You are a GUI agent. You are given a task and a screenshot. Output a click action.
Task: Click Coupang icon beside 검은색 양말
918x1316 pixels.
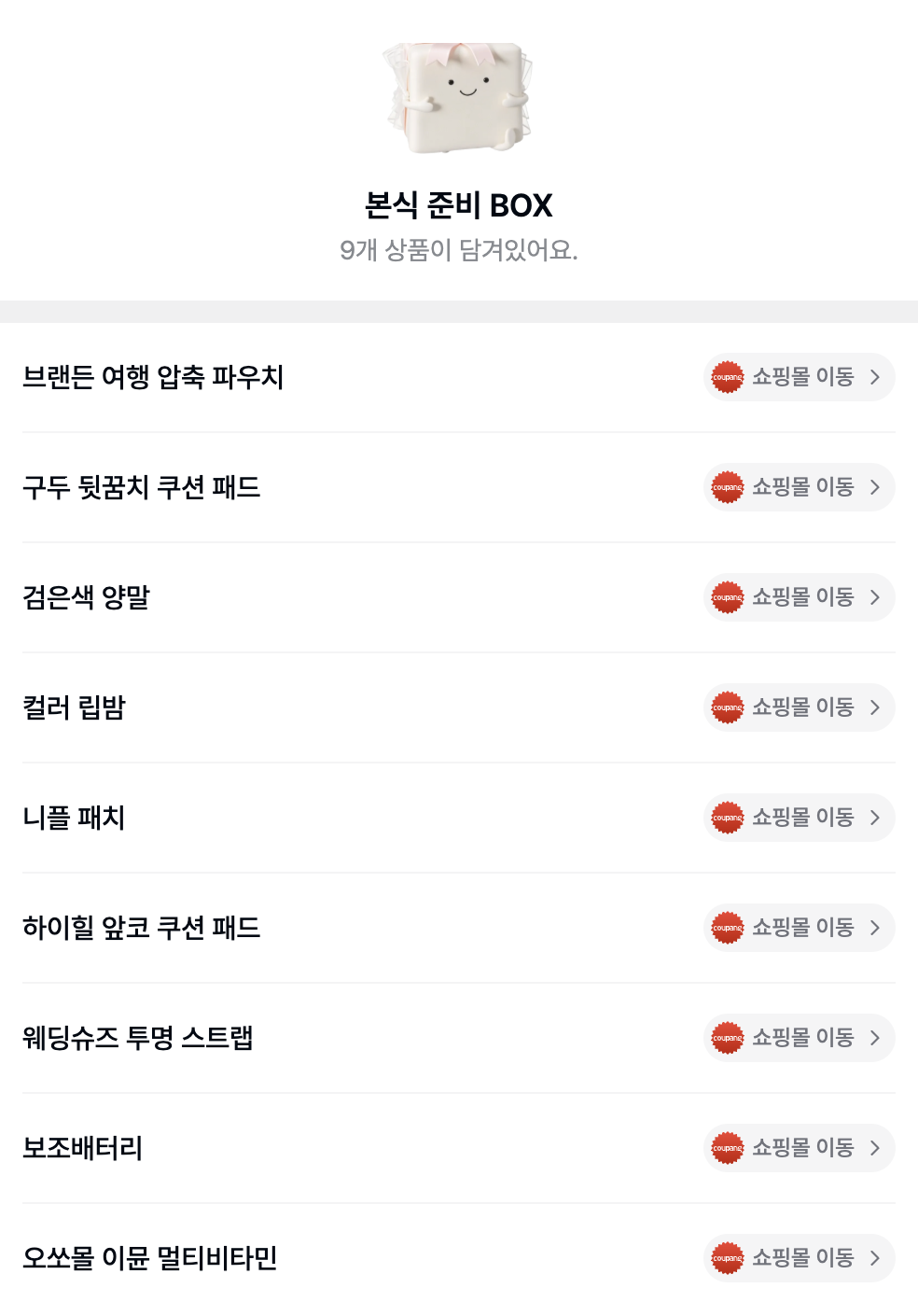[x=727, y=597]
